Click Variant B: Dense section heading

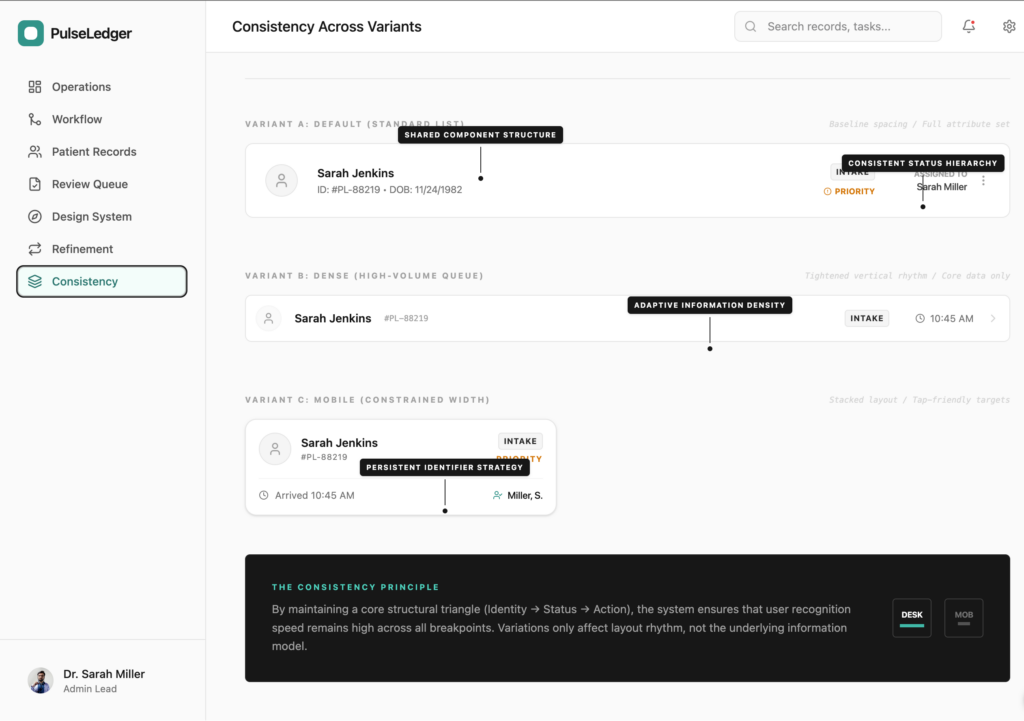click(364, 276)
